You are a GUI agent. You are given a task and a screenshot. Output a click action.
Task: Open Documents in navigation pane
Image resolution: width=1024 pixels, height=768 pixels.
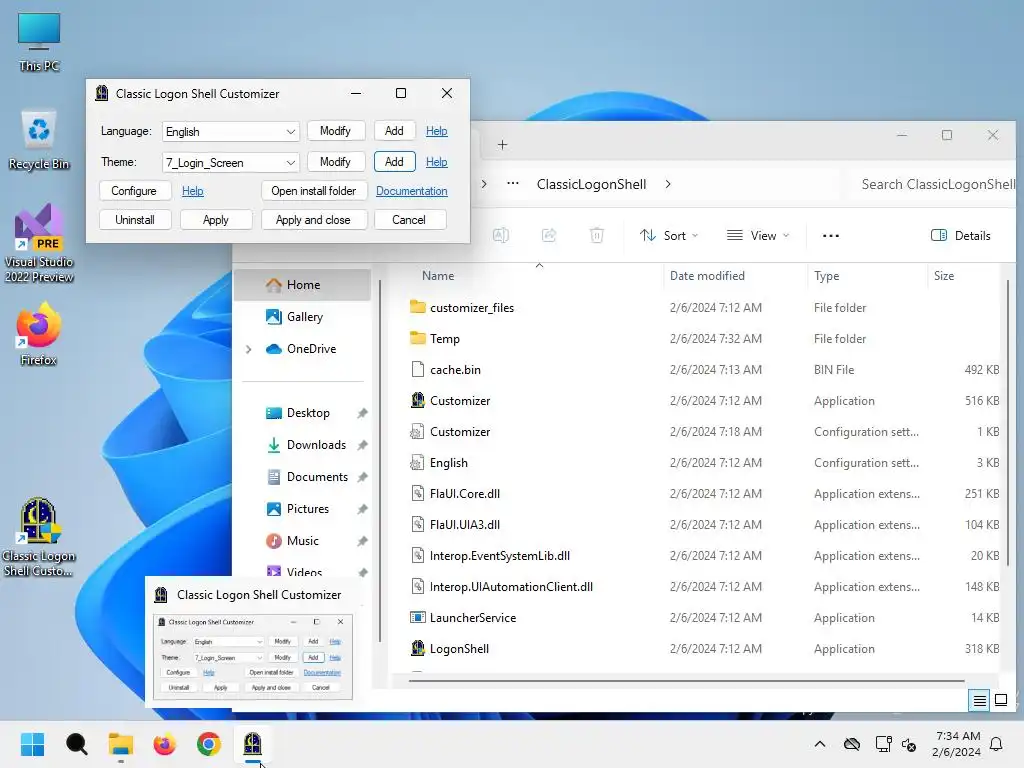(x=307, y=477)
